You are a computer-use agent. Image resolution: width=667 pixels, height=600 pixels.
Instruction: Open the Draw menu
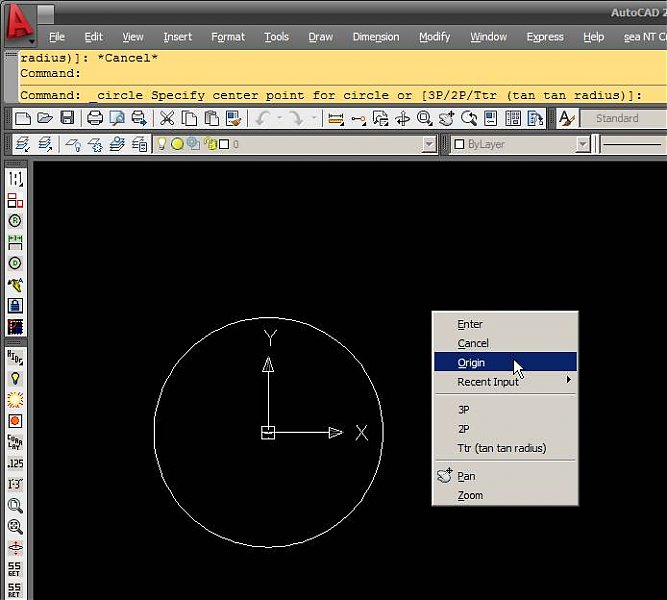[x=321, y=37]
